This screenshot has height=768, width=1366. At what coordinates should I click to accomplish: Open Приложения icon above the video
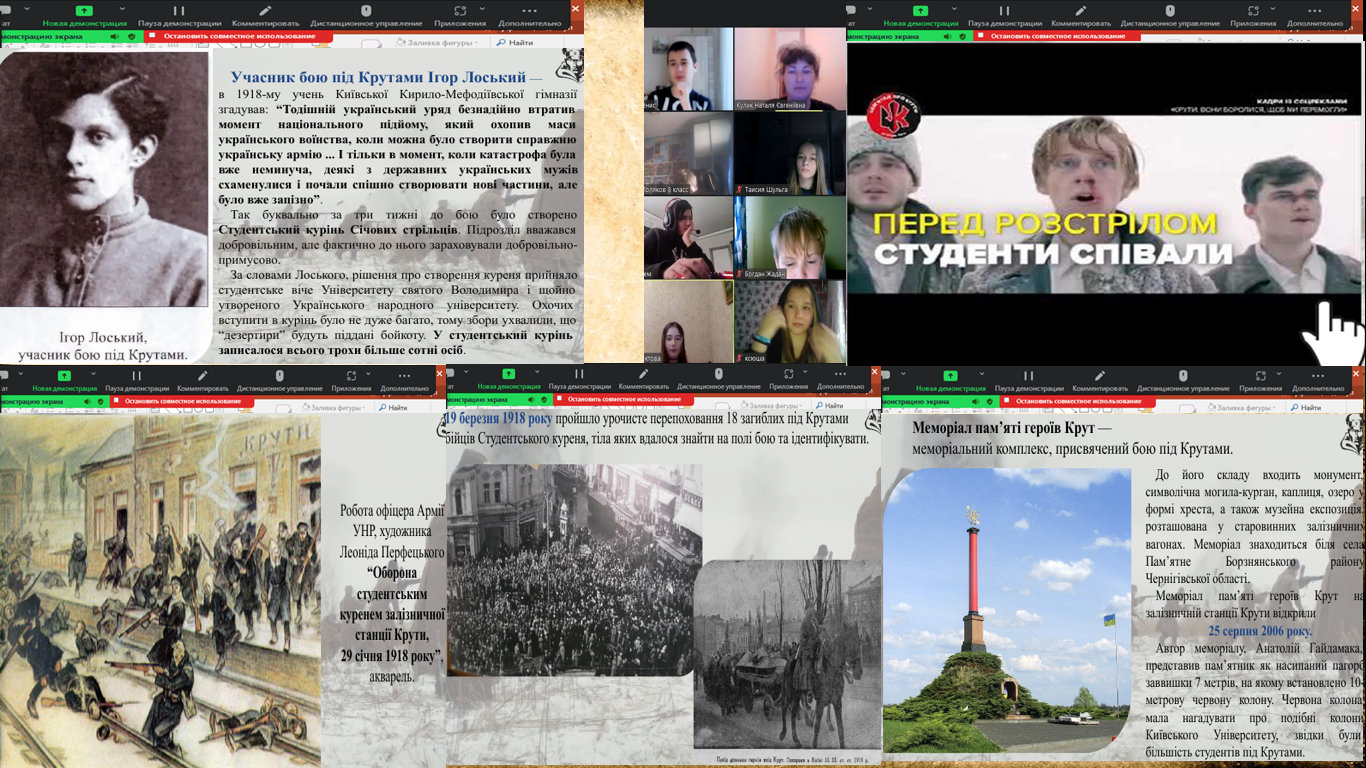tap(1253, 11)
